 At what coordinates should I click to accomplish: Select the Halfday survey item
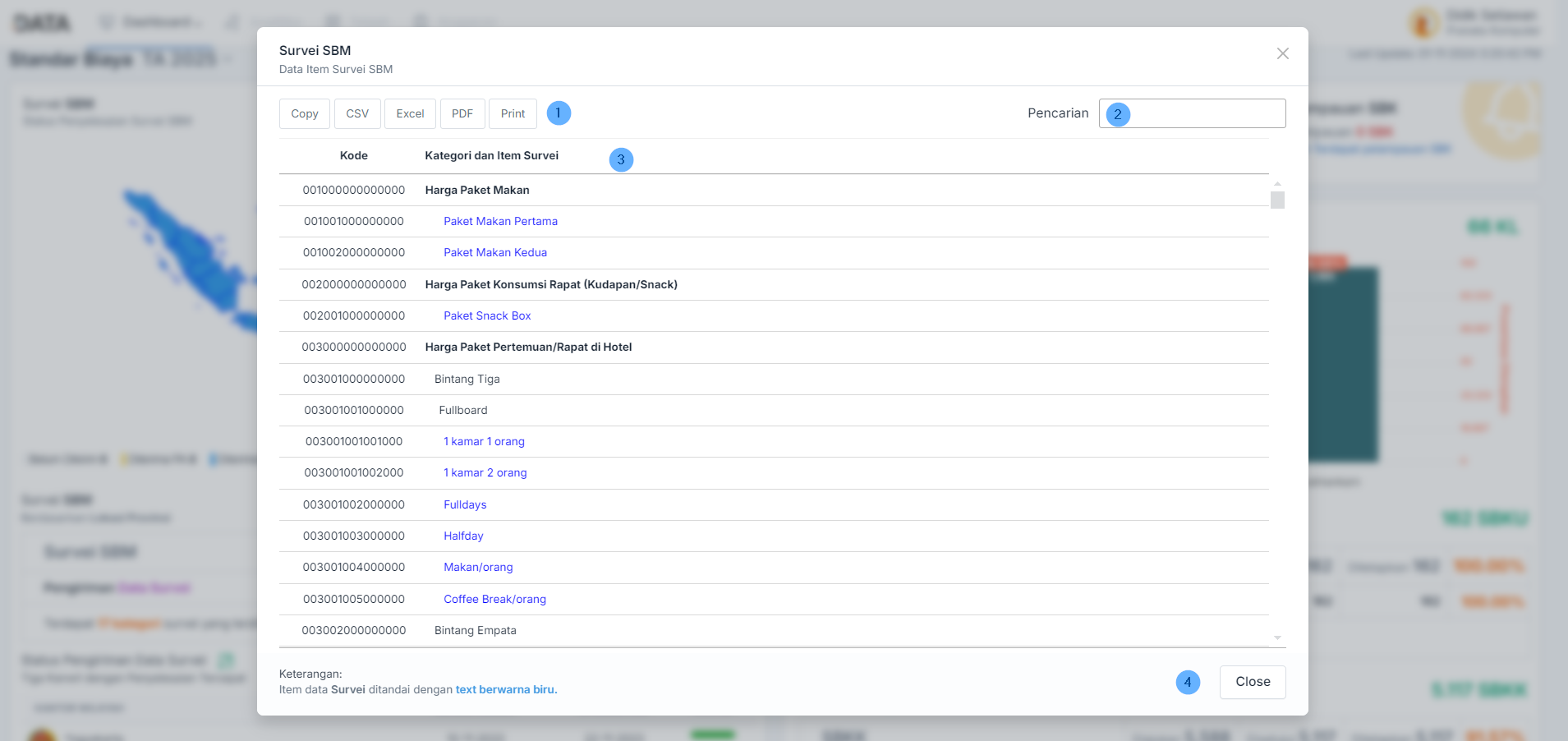463,536
